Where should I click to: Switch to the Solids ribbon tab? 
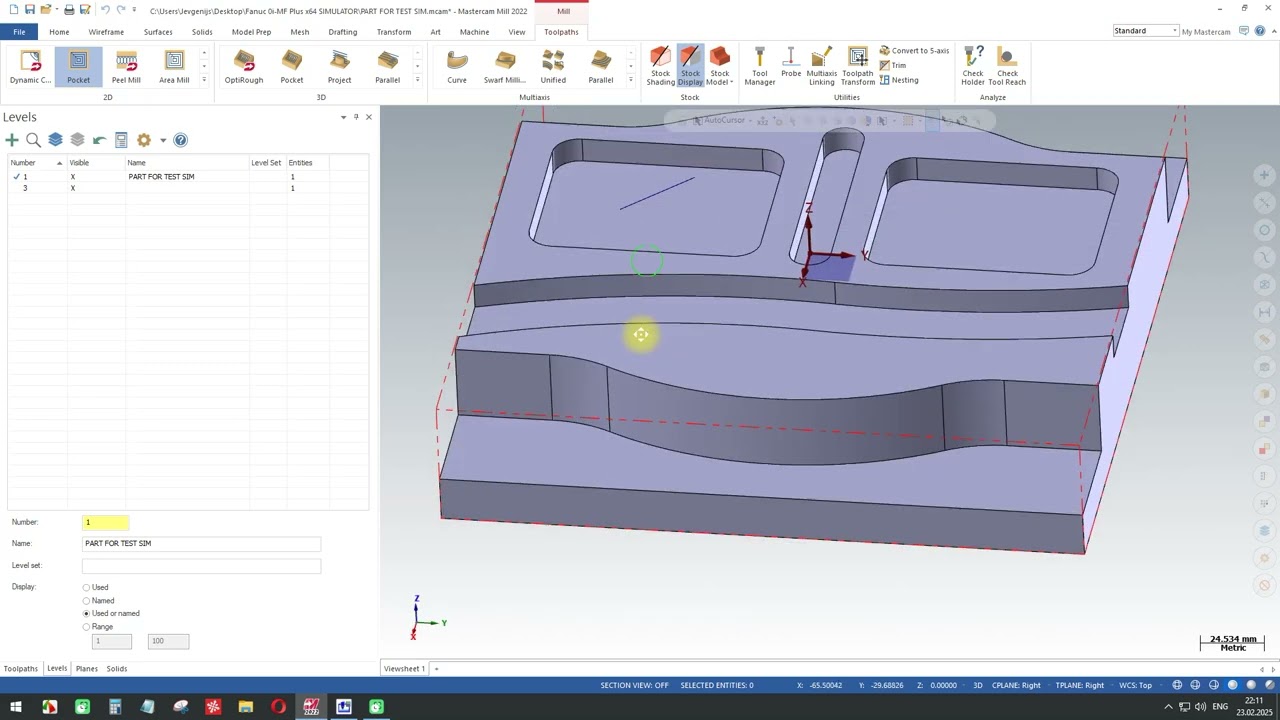(x=202, y=32)
